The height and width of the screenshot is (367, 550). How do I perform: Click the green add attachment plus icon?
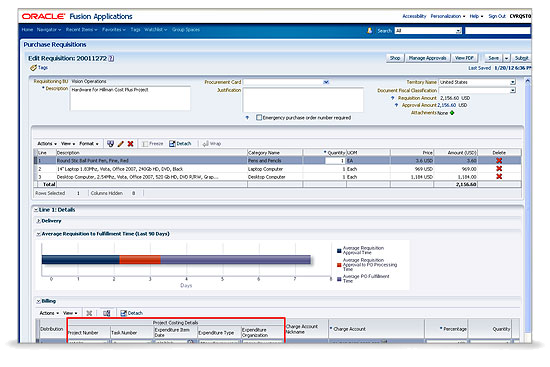452,113
